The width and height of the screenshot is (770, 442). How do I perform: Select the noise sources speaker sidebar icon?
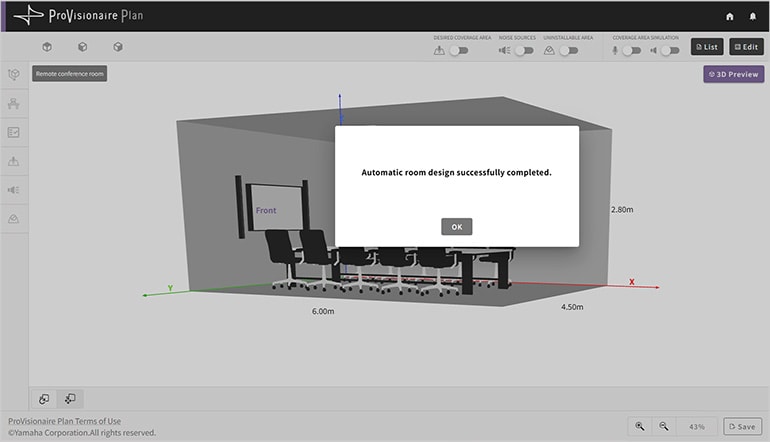(x=14, y=190)
